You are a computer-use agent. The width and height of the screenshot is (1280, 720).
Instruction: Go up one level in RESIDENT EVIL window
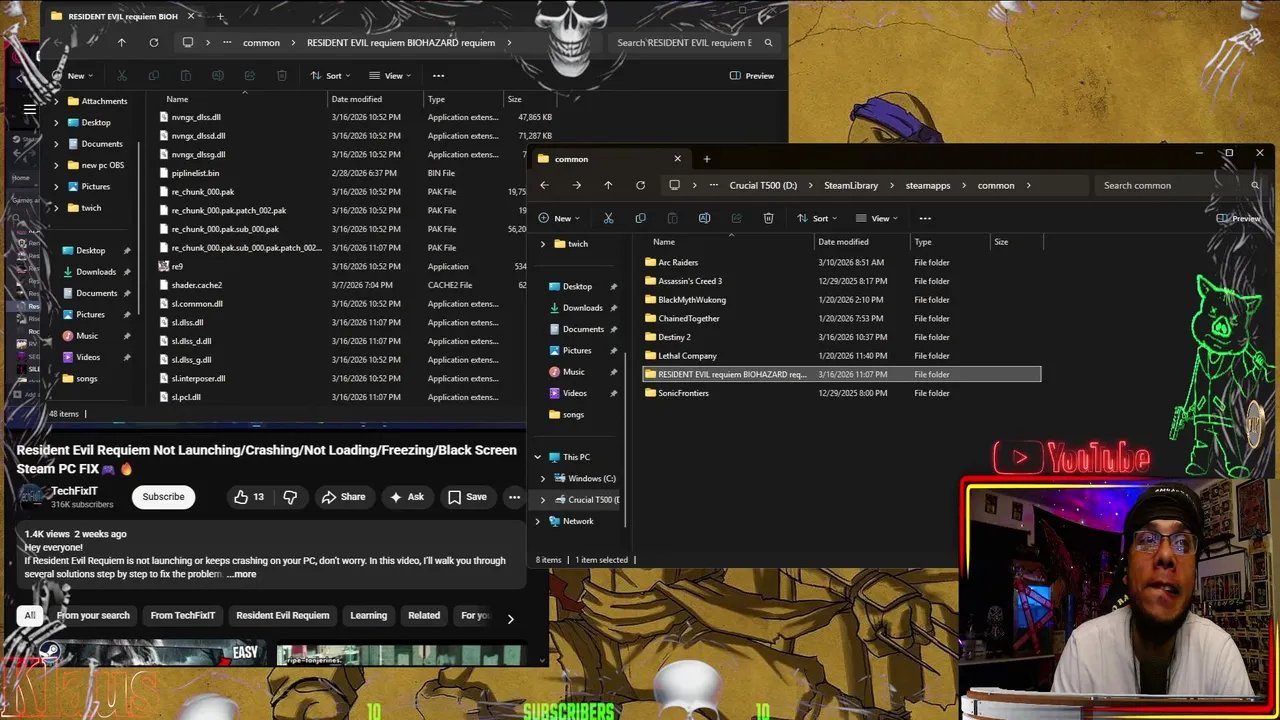tap(122, 43)
